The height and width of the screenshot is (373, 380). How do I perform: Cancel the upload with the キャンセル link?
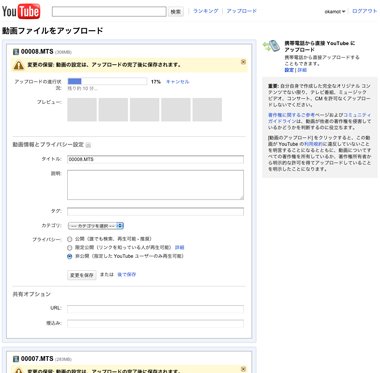(177, 82)
